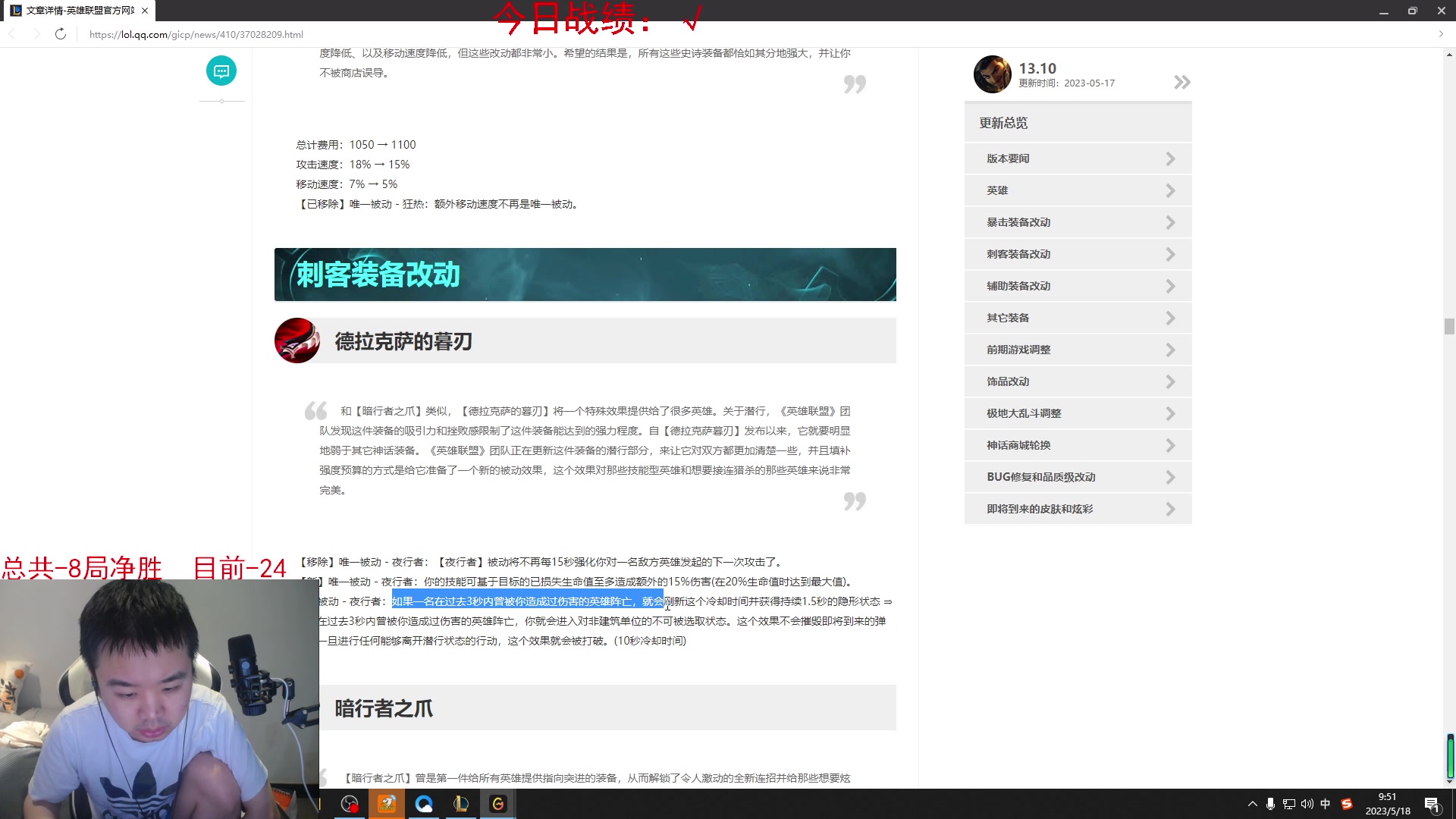Click the chevron on 暴击装备改动 row

[1170, 222]
